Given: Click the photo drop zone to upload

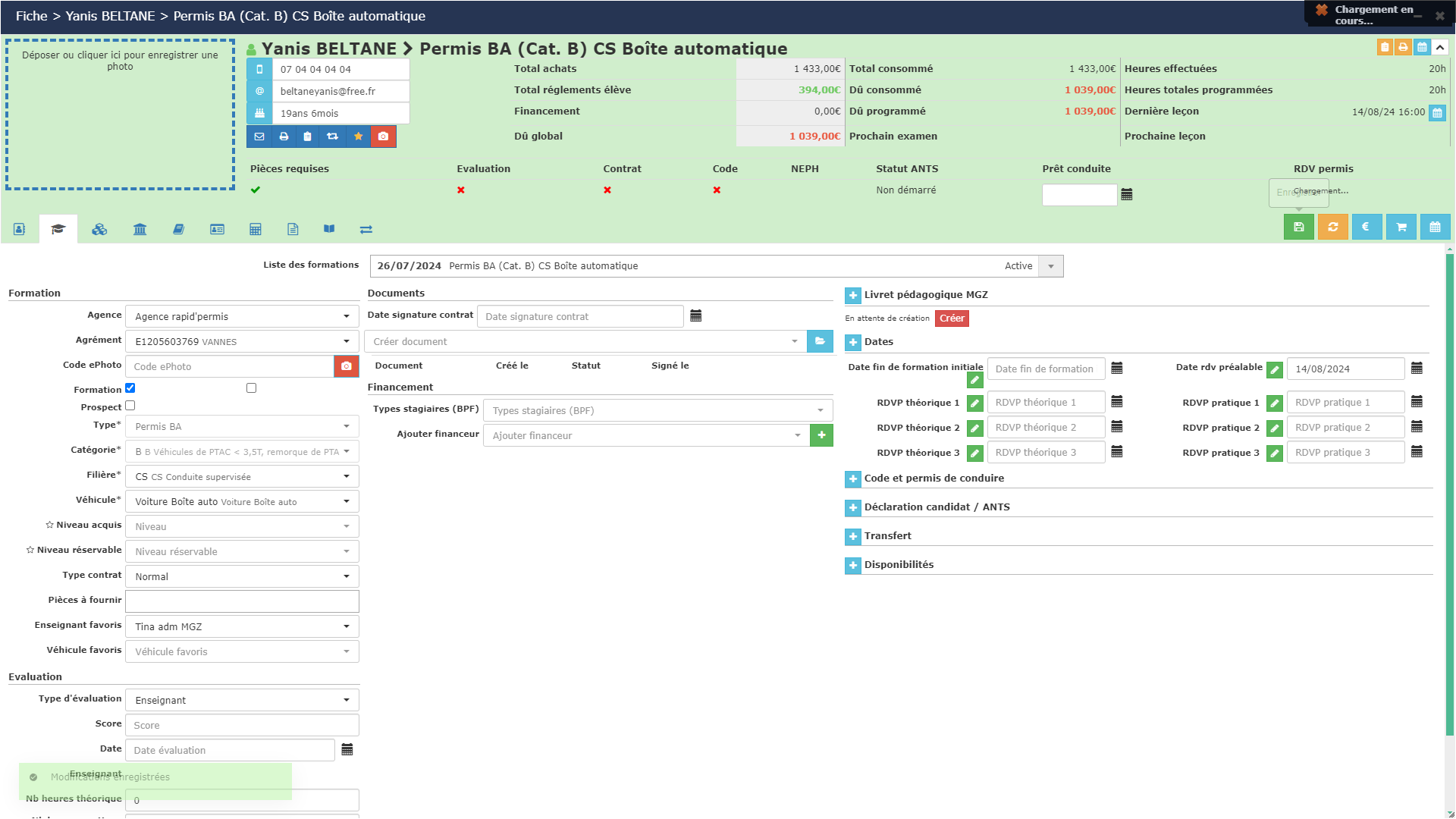Looking at the screenshot, I should 120,114.
